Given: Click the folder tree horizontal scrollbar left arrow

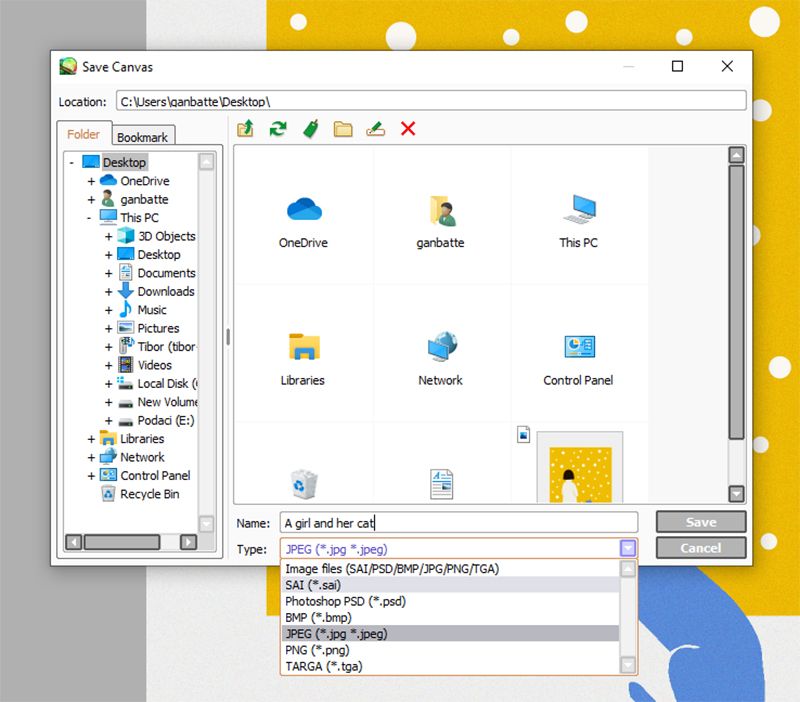Looking at the screenshot, I should (74, 542).
